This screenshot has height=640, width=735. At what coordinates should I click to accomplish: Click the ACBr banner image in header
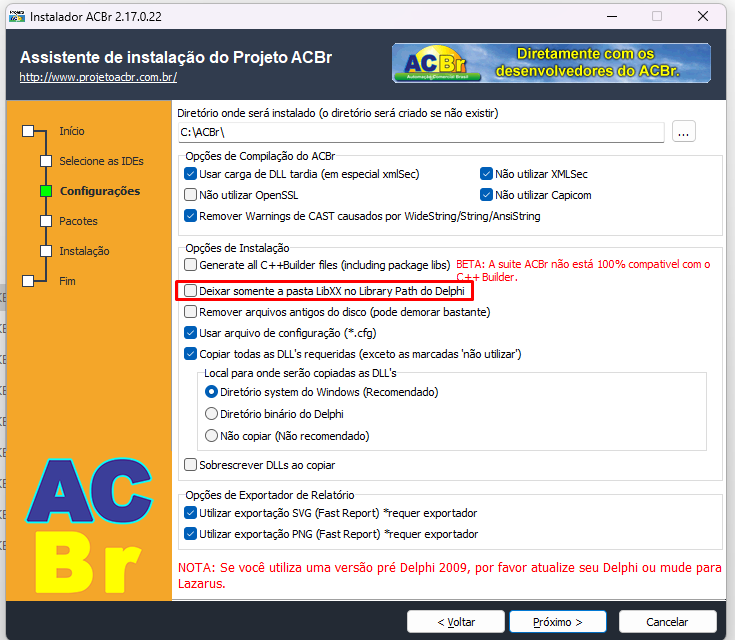[551, 63]
